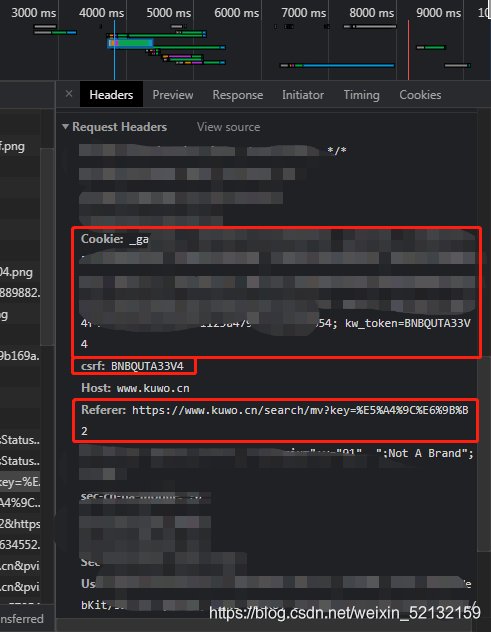Click the ";Not A Brand" header text
The image size is (491, 632).
[x=425, y=453]
